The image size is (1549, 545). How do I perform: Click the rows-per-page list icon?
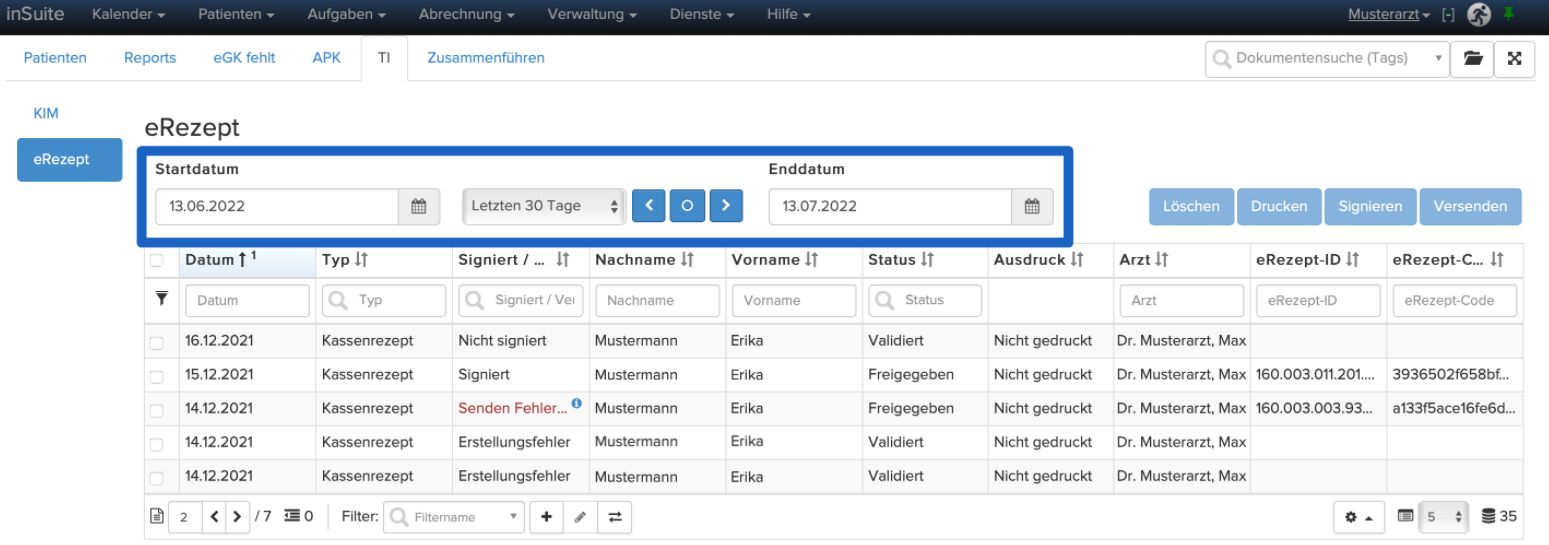click(x=1405, y=517)
